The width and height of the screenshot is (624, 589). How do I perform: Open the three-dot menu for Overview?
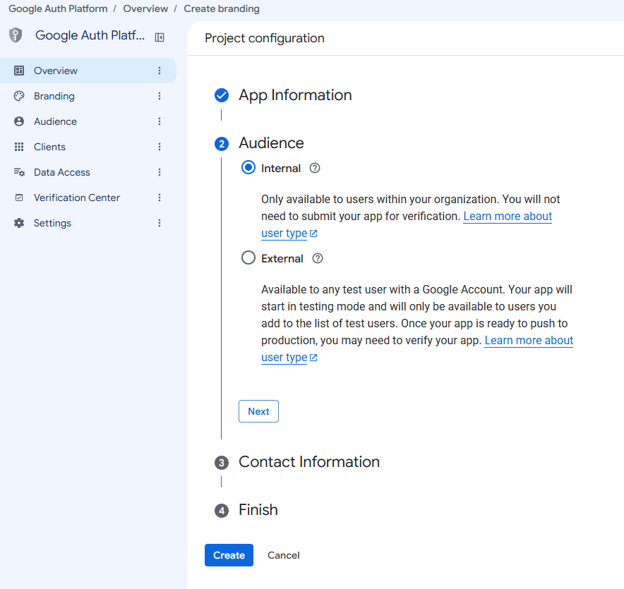pos(160,70)
